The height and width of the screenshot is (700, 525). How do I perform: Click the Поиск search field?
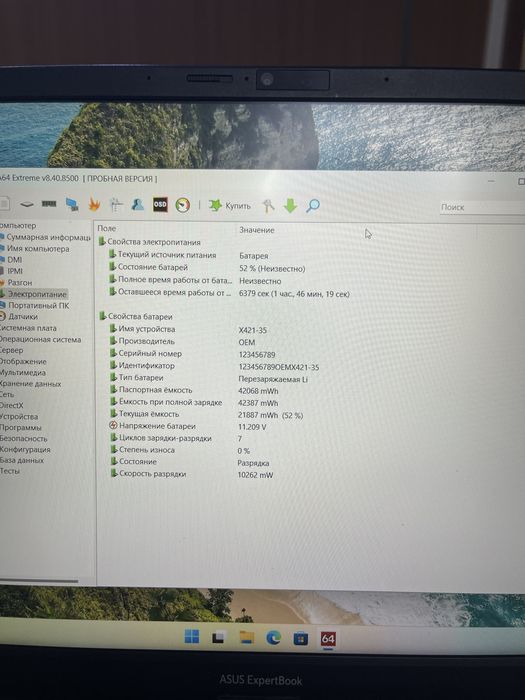pyautogui.click(x=482, y=207)
